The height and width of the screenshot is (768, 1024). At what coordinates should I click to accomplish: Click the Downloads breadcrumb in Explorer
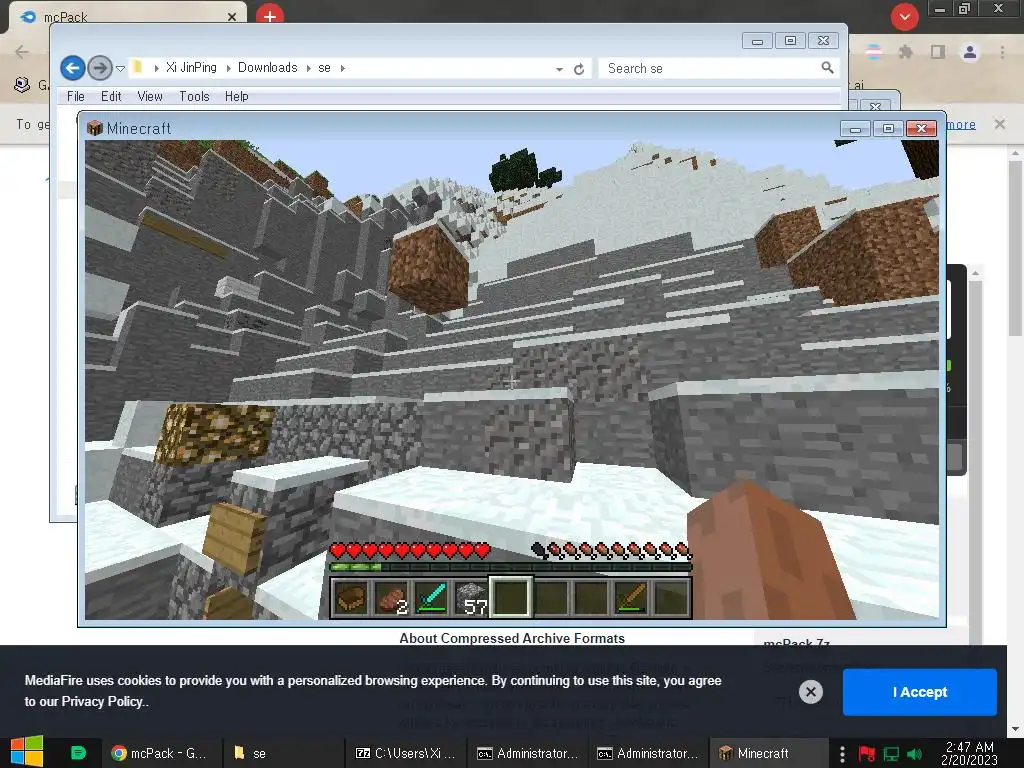pos(267,67)
